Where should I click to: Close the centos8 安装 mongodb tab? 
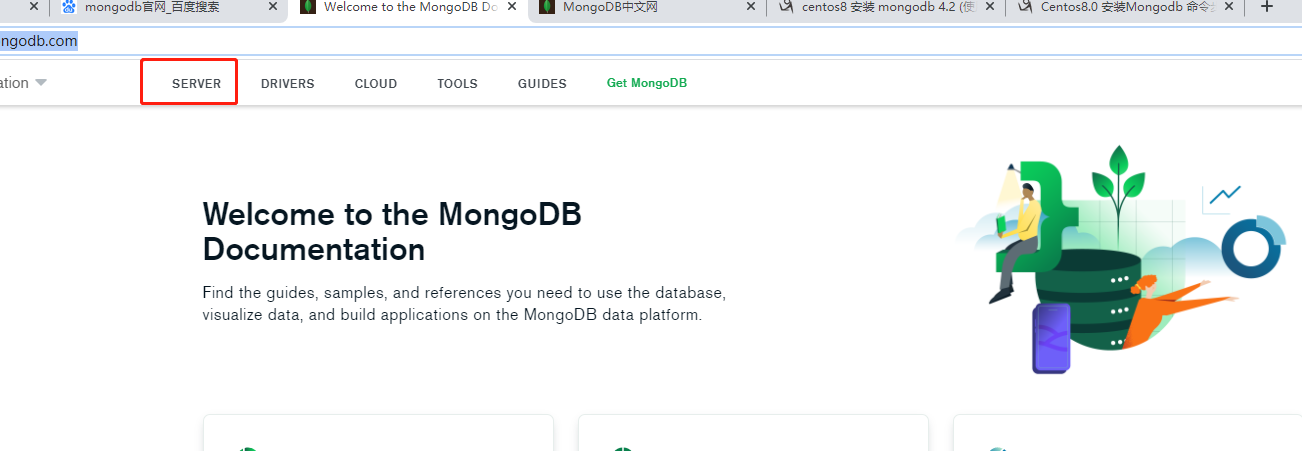990,7
